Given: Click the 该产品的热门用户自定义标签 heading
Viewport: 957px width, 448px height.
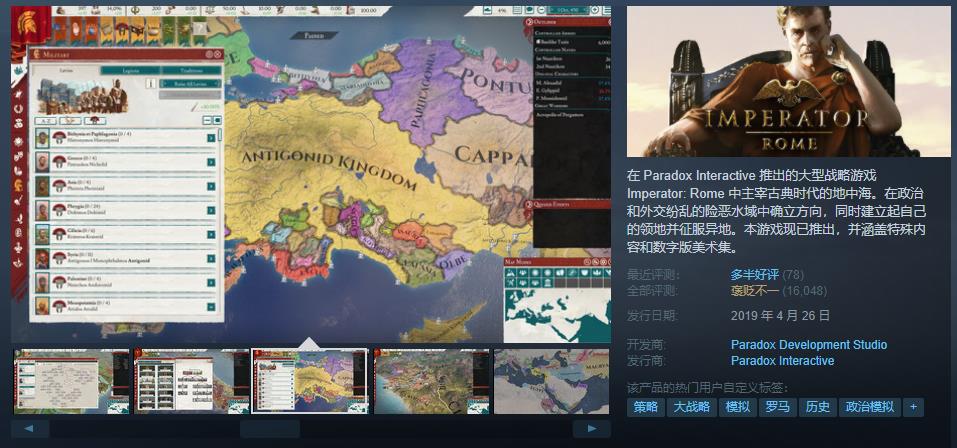Looking at the screenshot, I should click(707, 388).
